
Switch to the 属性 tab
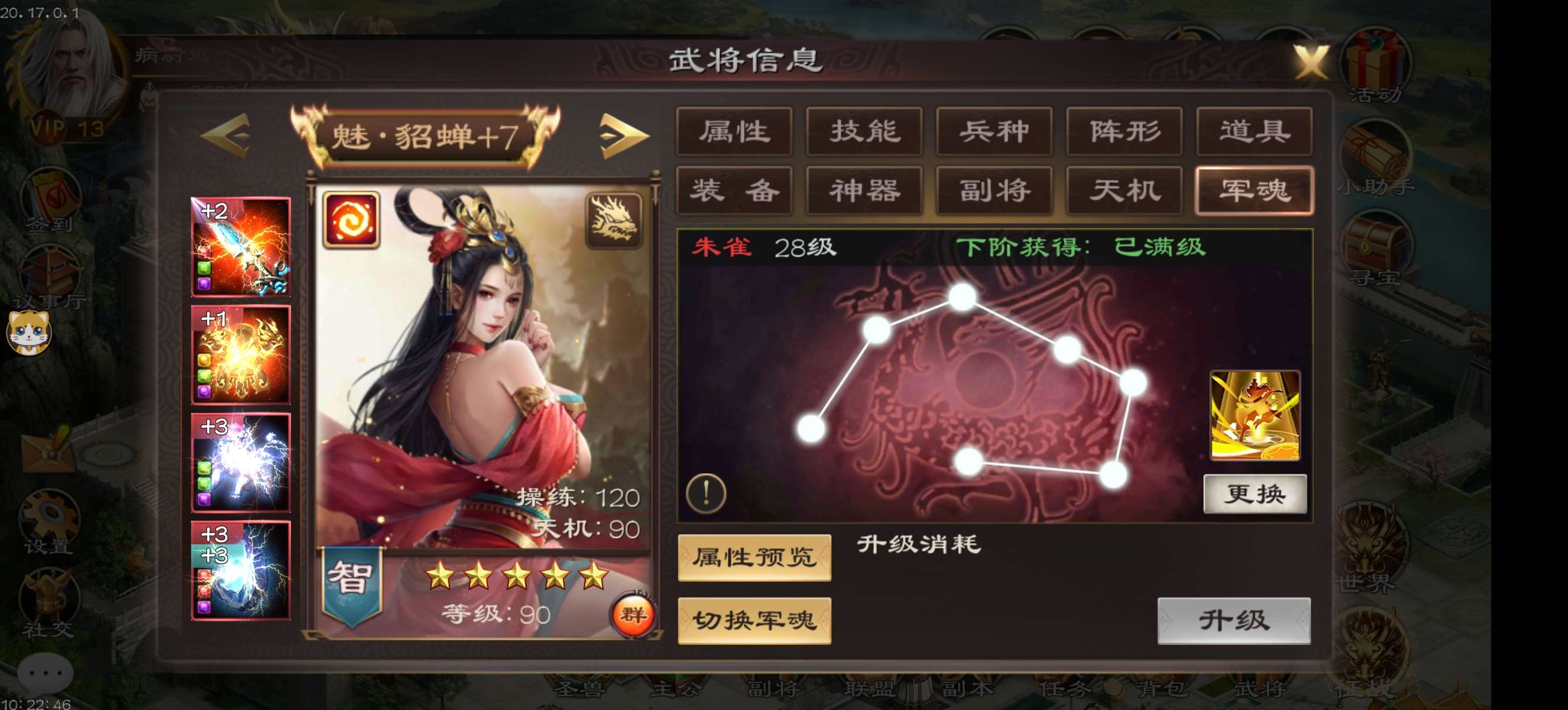tap(734, 131)
